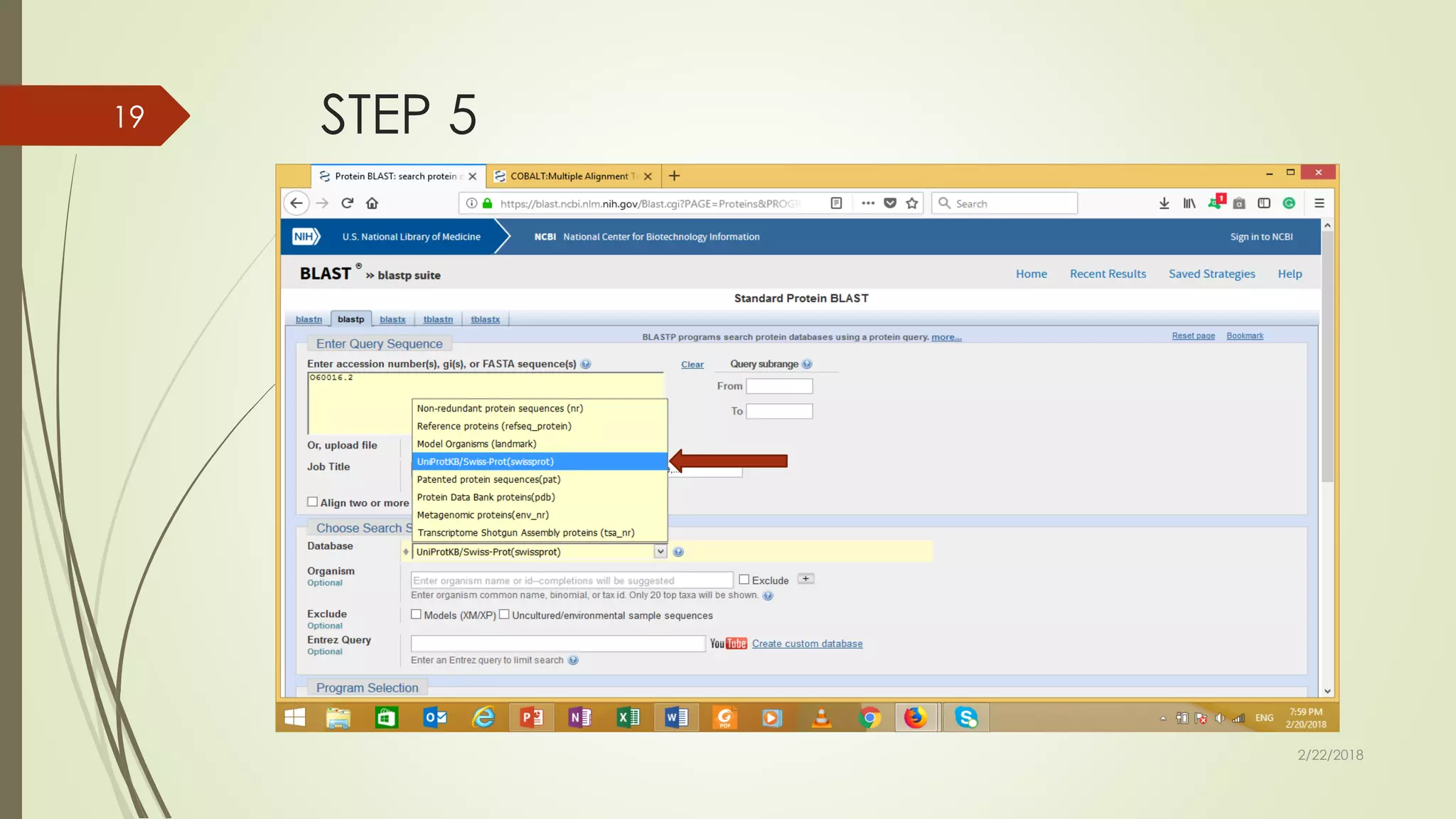Enable Uncultured/environmental sample sequences checkbox
The image size is (1456, 819).
(504, 614)
